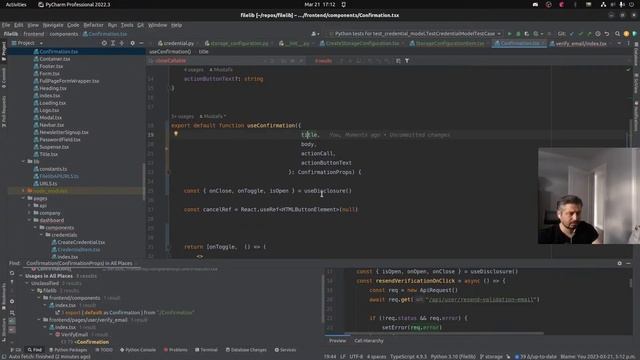The height and width of the screenshot is (360, 640).
Task: Collapse the dashboard folder
Action: [x=29, y=220]
